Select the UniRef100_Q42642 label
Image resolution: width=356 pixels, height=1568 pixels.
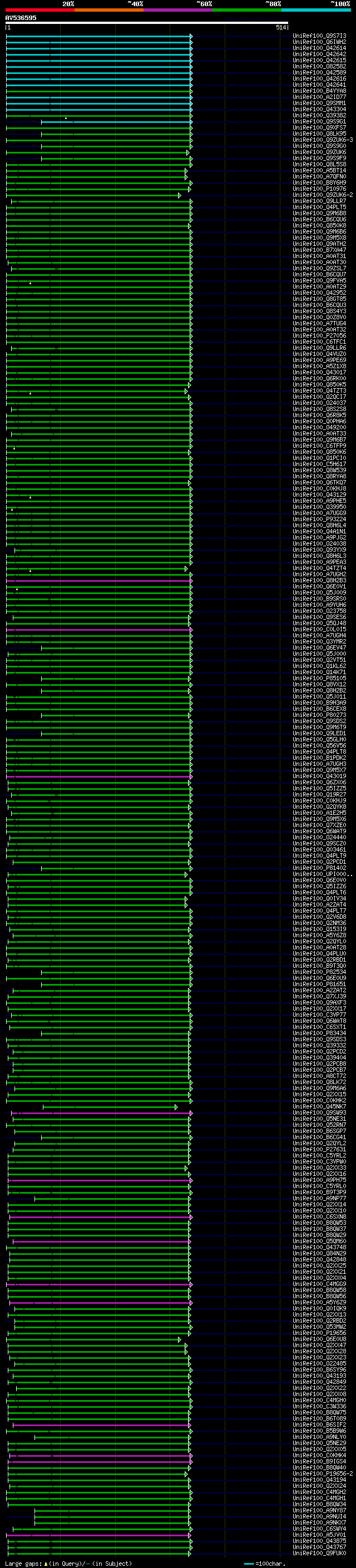tap(319, 54)
